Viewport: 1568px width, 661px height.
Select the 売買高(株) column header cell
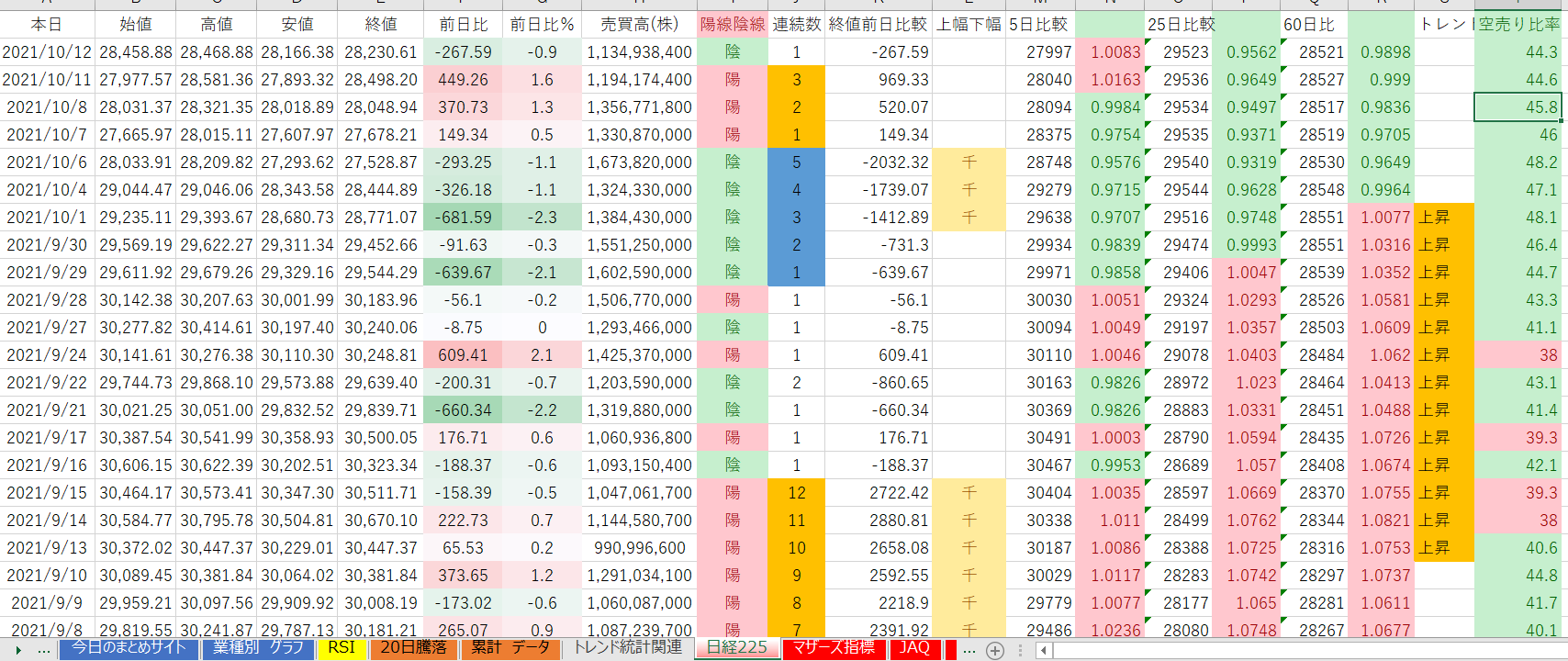[x=639, y=25]
